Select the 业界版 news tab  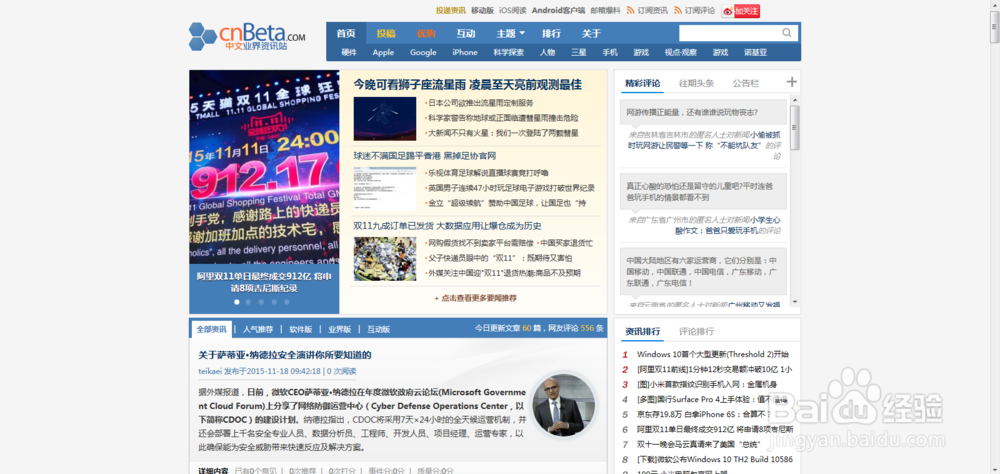[339, 329]
